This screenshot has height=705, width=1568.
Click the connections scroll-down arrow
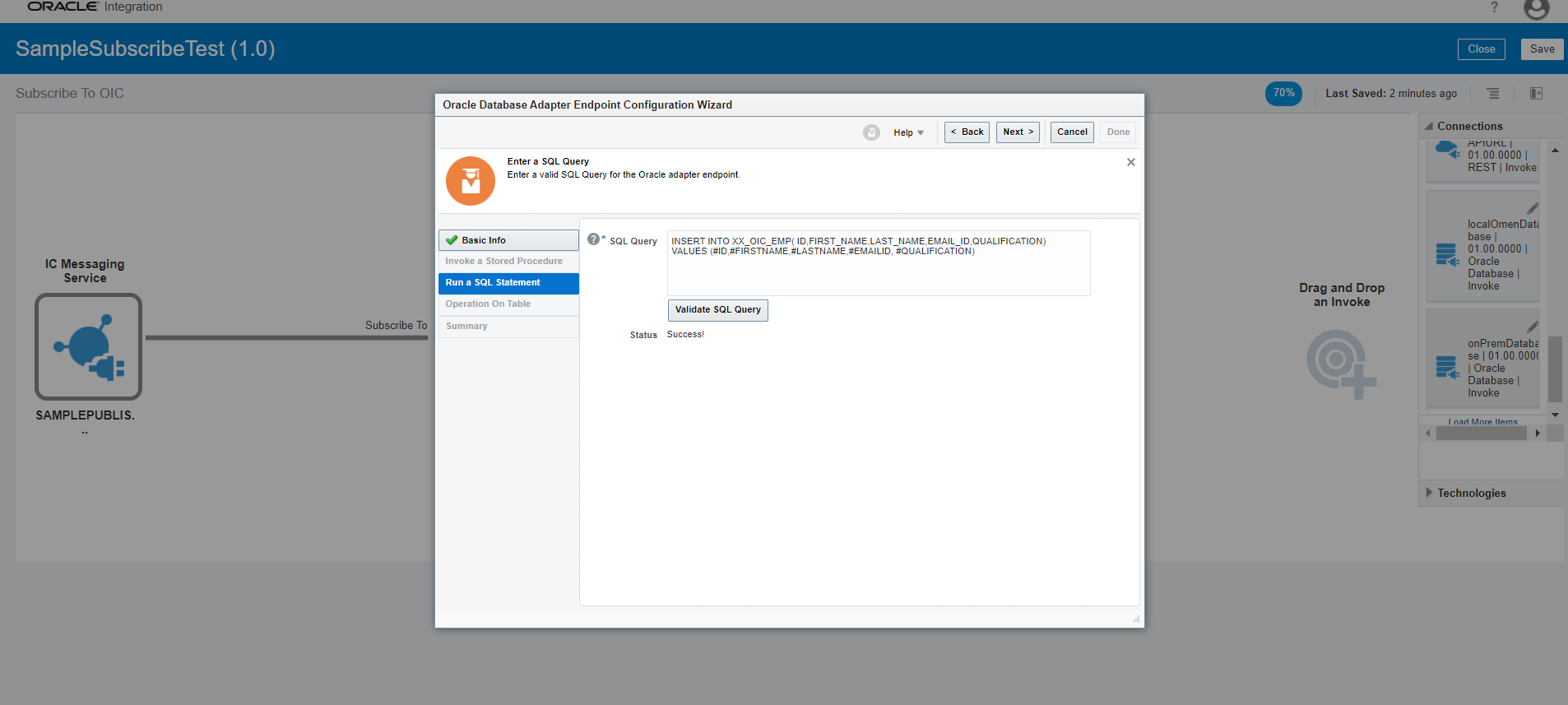1555,415
